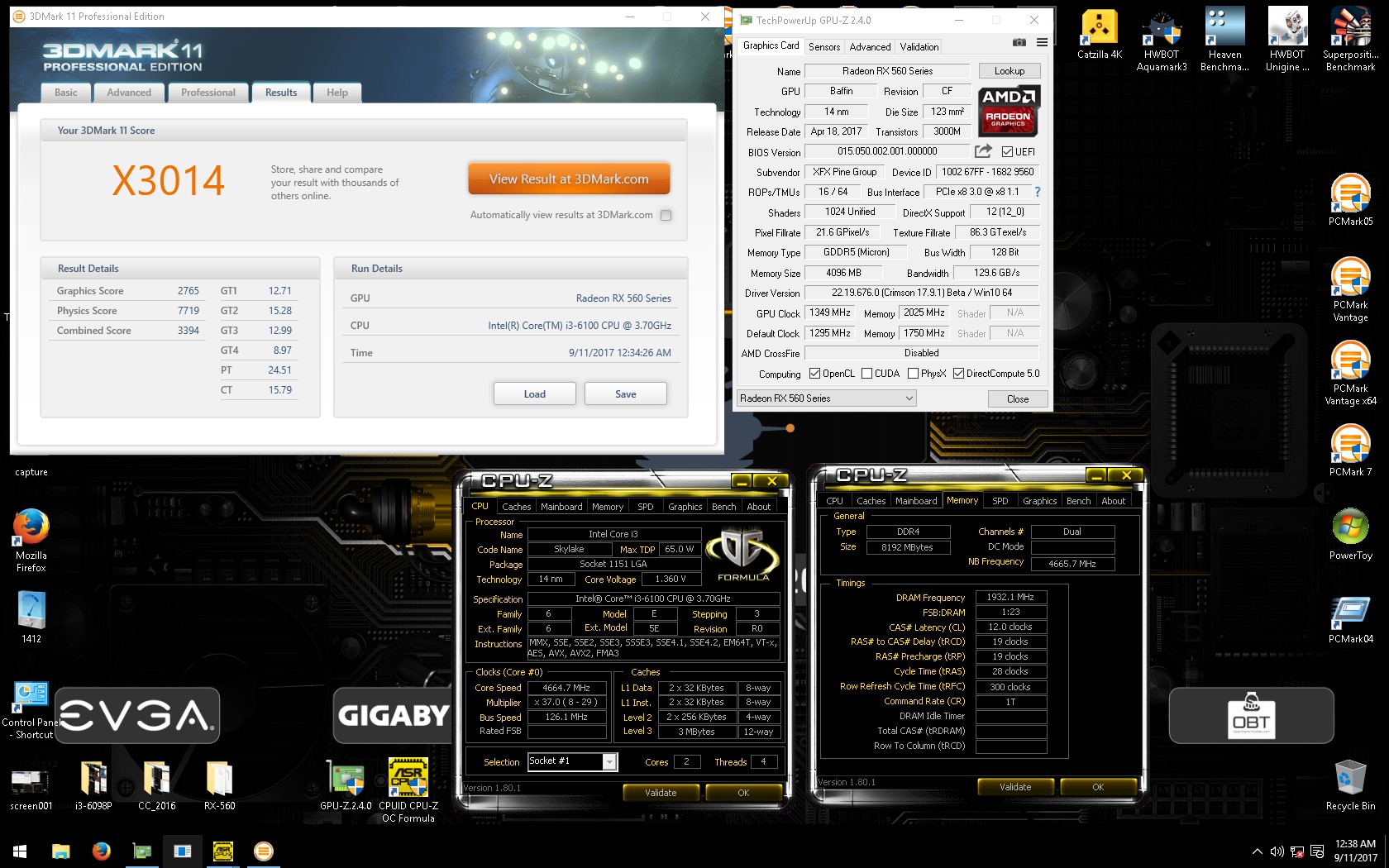Open PowerToy desktop icon
The width and height of the screenshot is (1389, 868).
tap(1350, 534)
